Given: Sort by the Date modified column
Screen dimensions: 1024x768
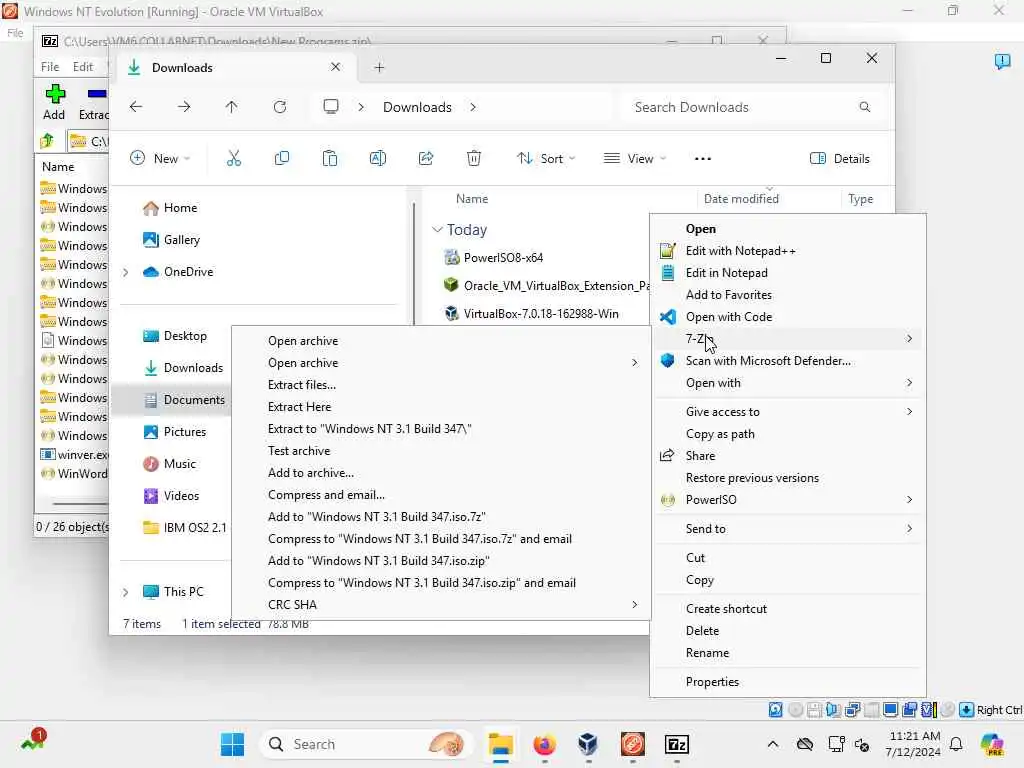Looking at the screenshot, I should pyautogui.click(x=741, y=199).
